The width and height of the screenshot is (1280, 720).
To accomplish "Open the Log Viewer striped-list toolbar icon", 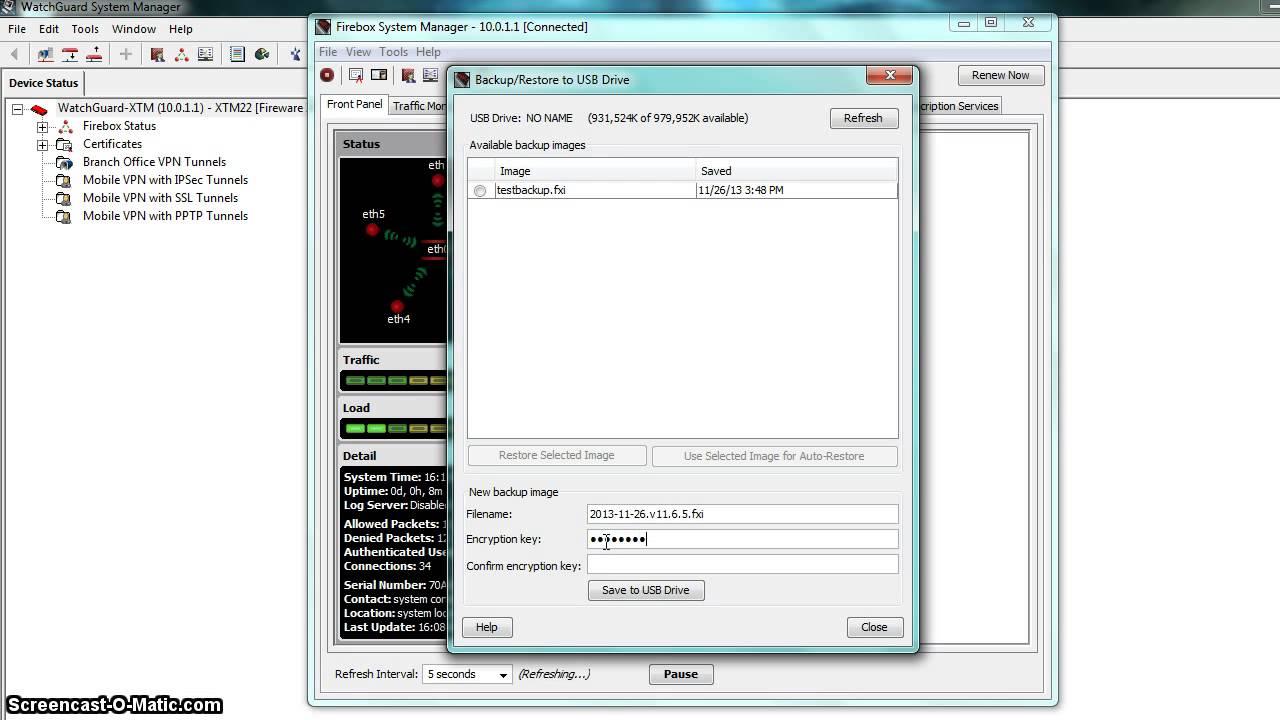I will tap(237, 54).
